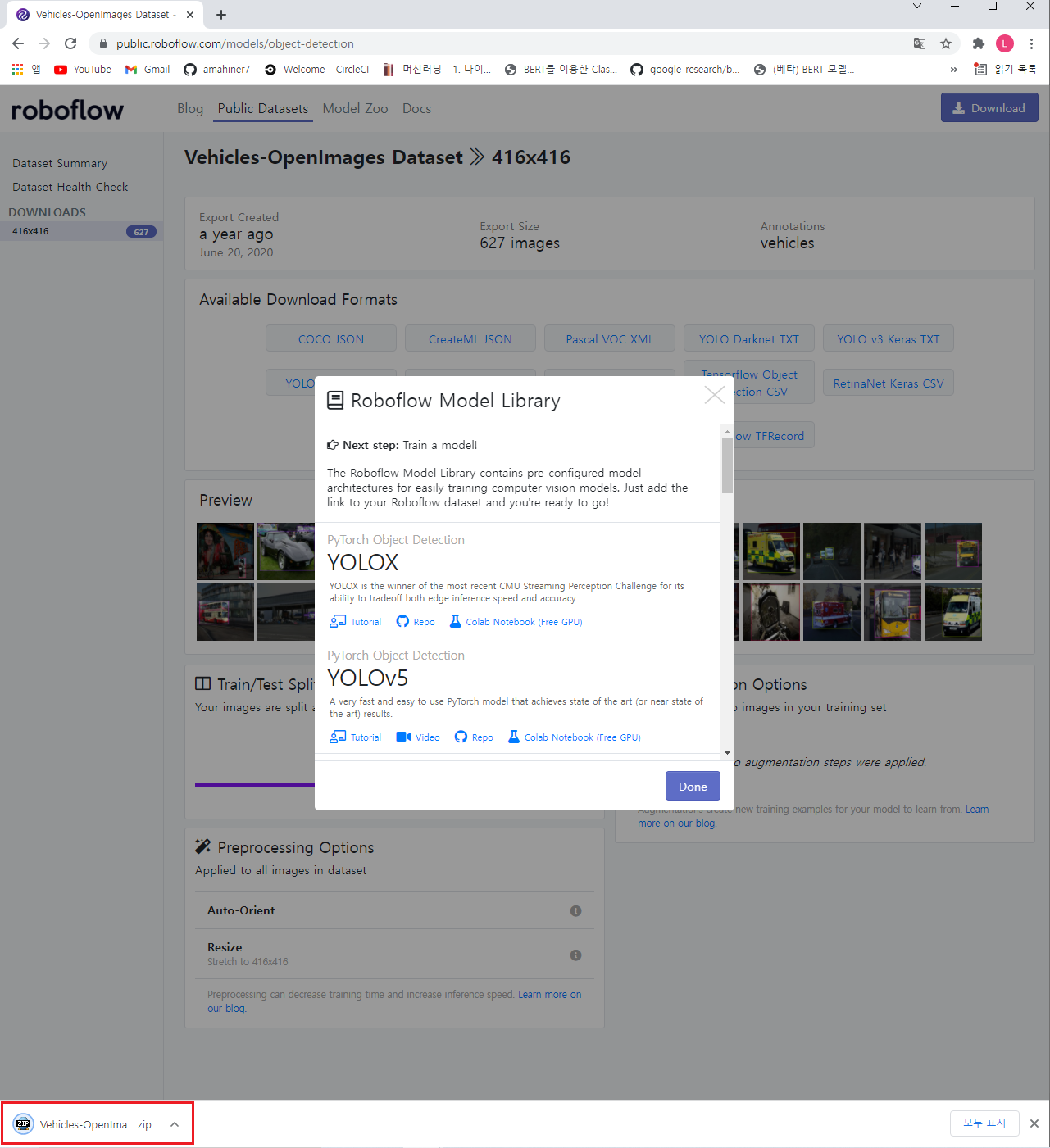Open the Docs navigation item
Viewport: 1050px width, 1148px height.
(x=416, y=108)
